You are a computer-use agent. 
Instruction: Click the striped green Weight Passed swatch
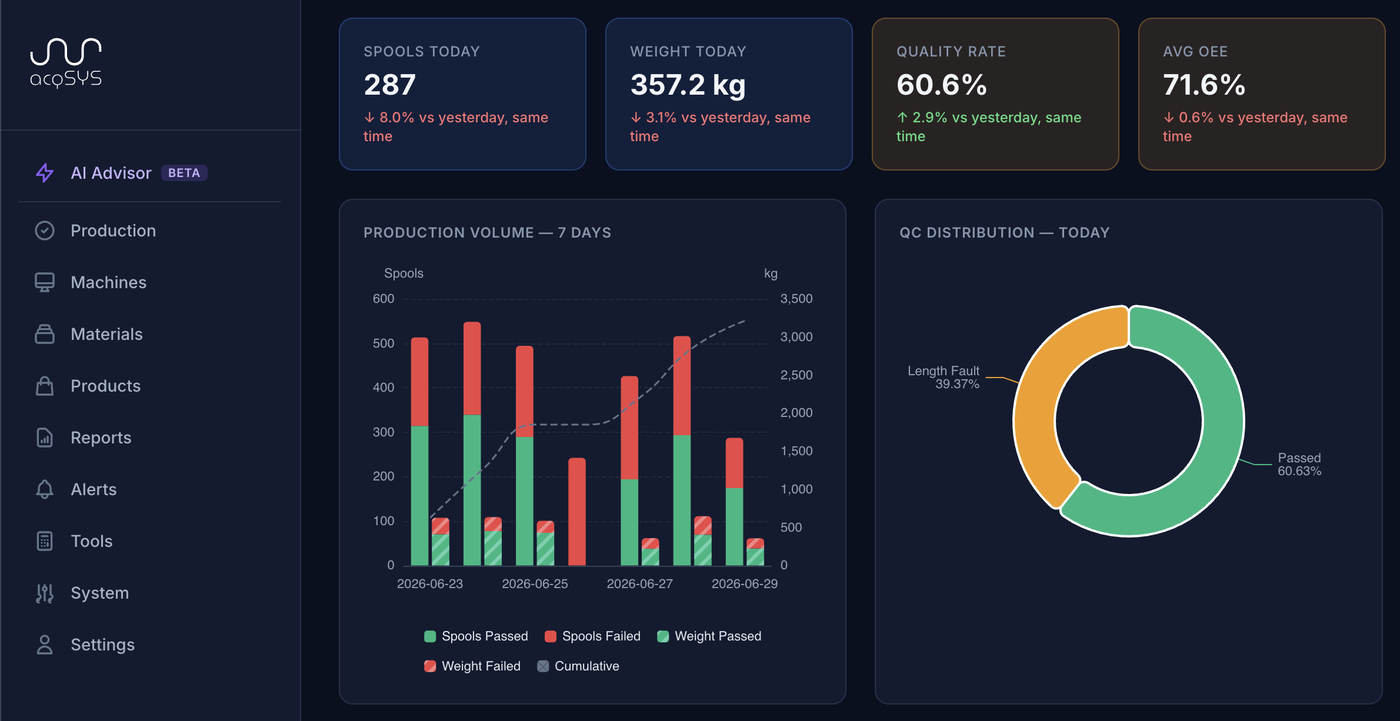[x=663, y=636]
